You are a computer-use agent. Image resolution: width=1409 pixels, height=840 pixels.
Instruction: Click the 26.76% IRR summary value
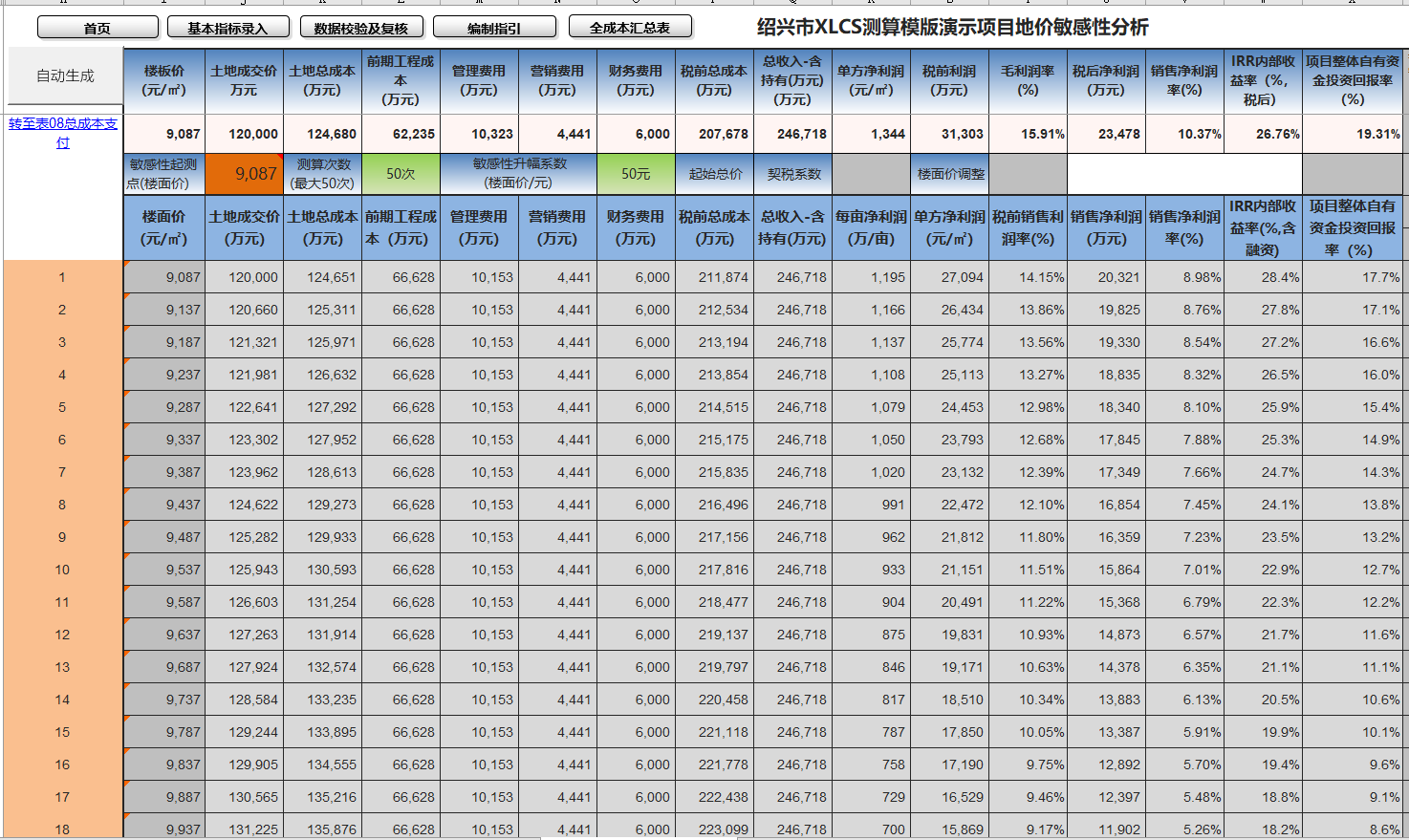point(1263,134)
